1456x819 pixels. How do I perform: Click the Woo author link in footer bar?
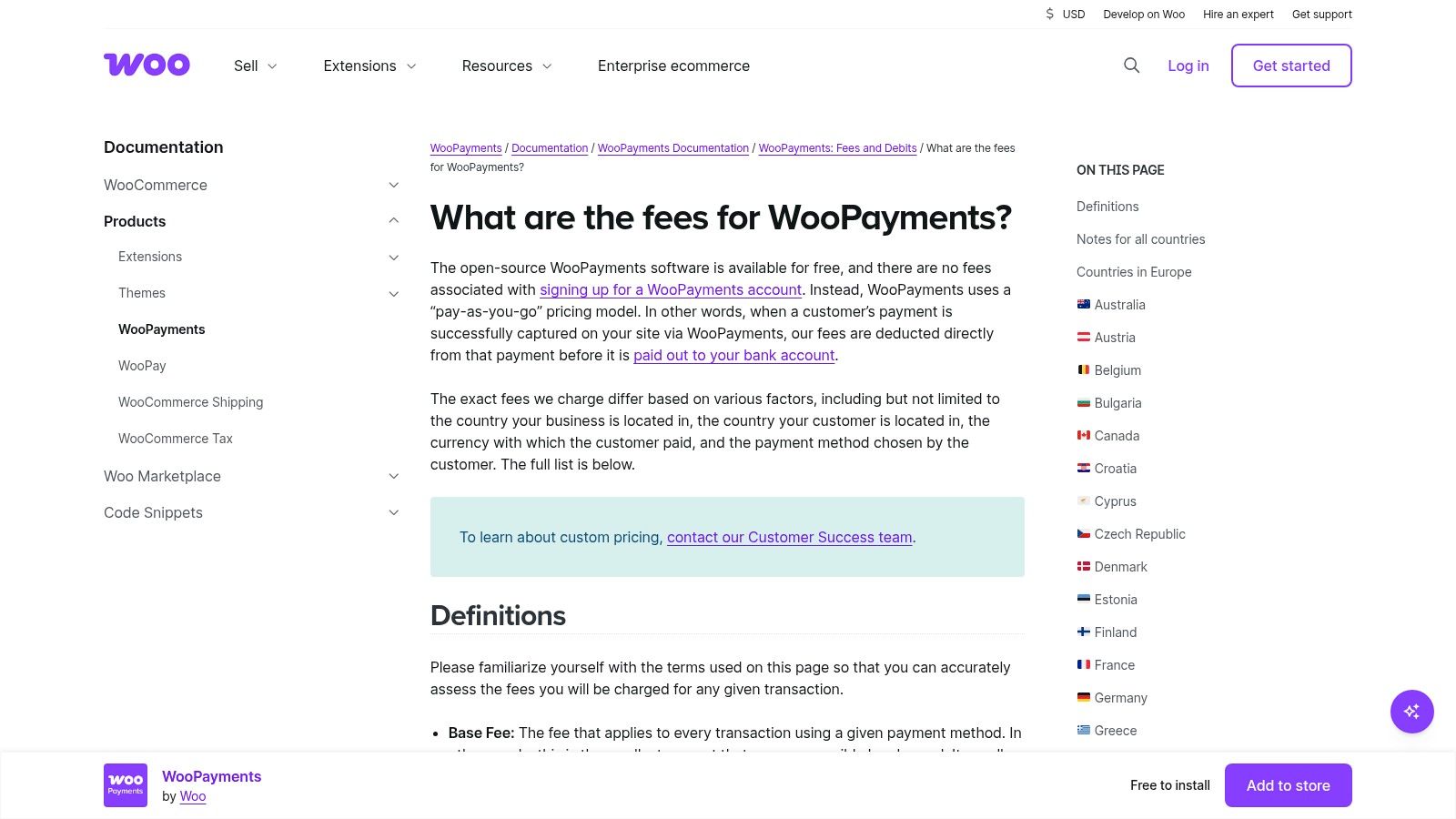pos(193,796)
